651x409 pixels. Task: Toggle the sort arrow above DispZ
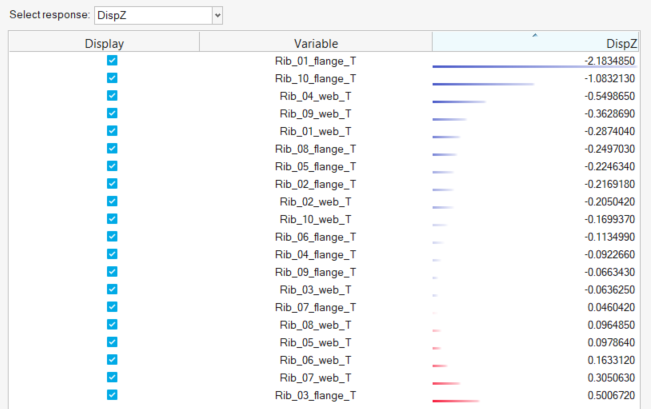tap(534, 35)
